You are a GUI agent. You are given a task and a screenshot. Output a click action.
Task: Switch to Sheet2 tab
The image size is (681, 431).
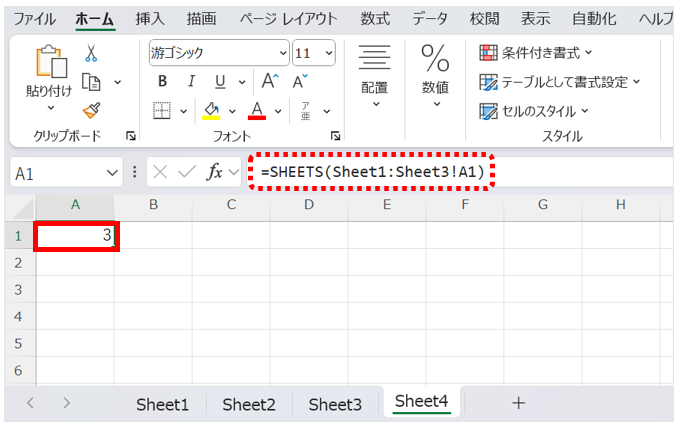(249, 404)
